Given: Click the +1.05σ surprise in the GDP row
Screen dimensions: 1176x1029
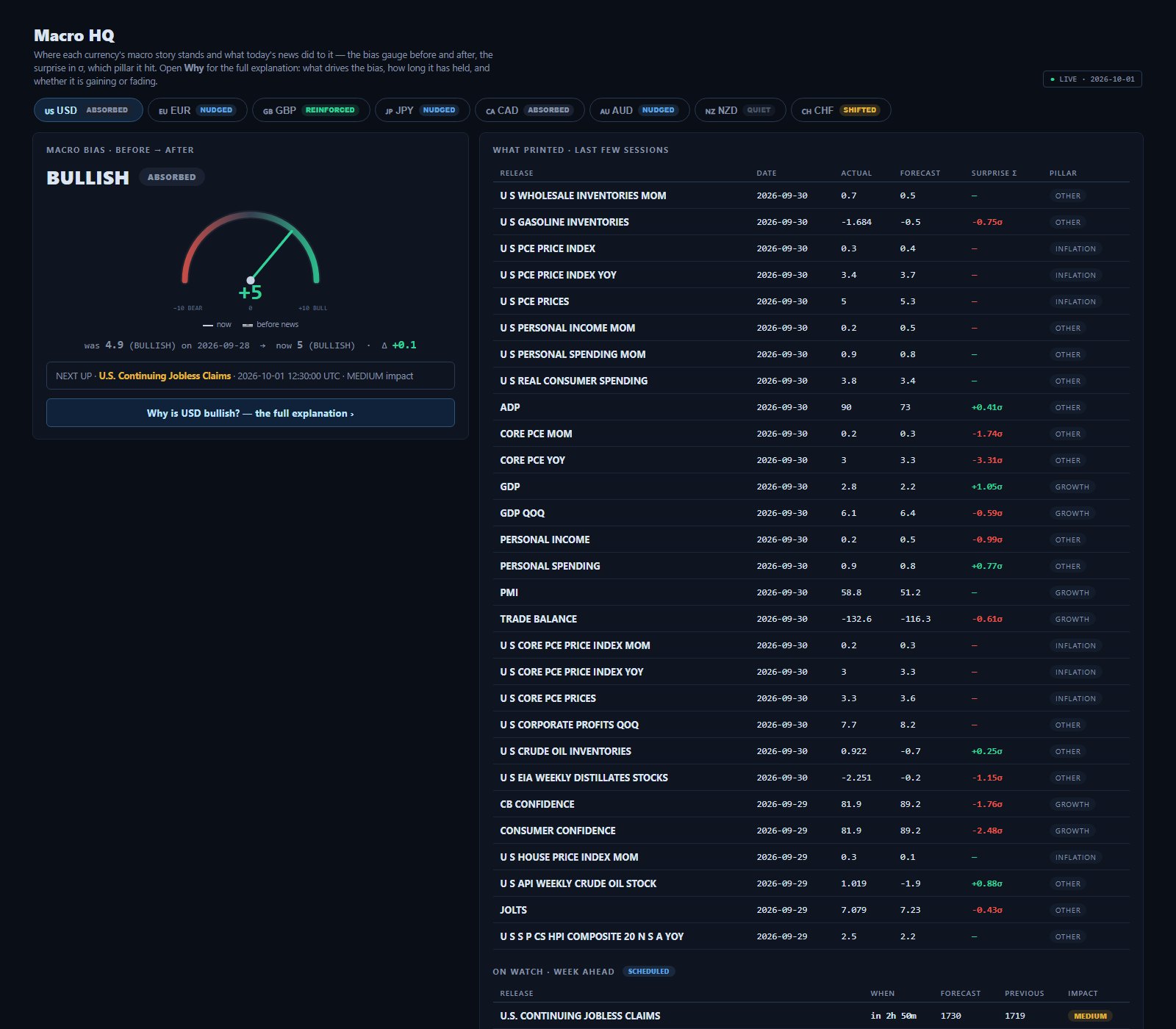Looking at the screenshot, I should (987, 487).
